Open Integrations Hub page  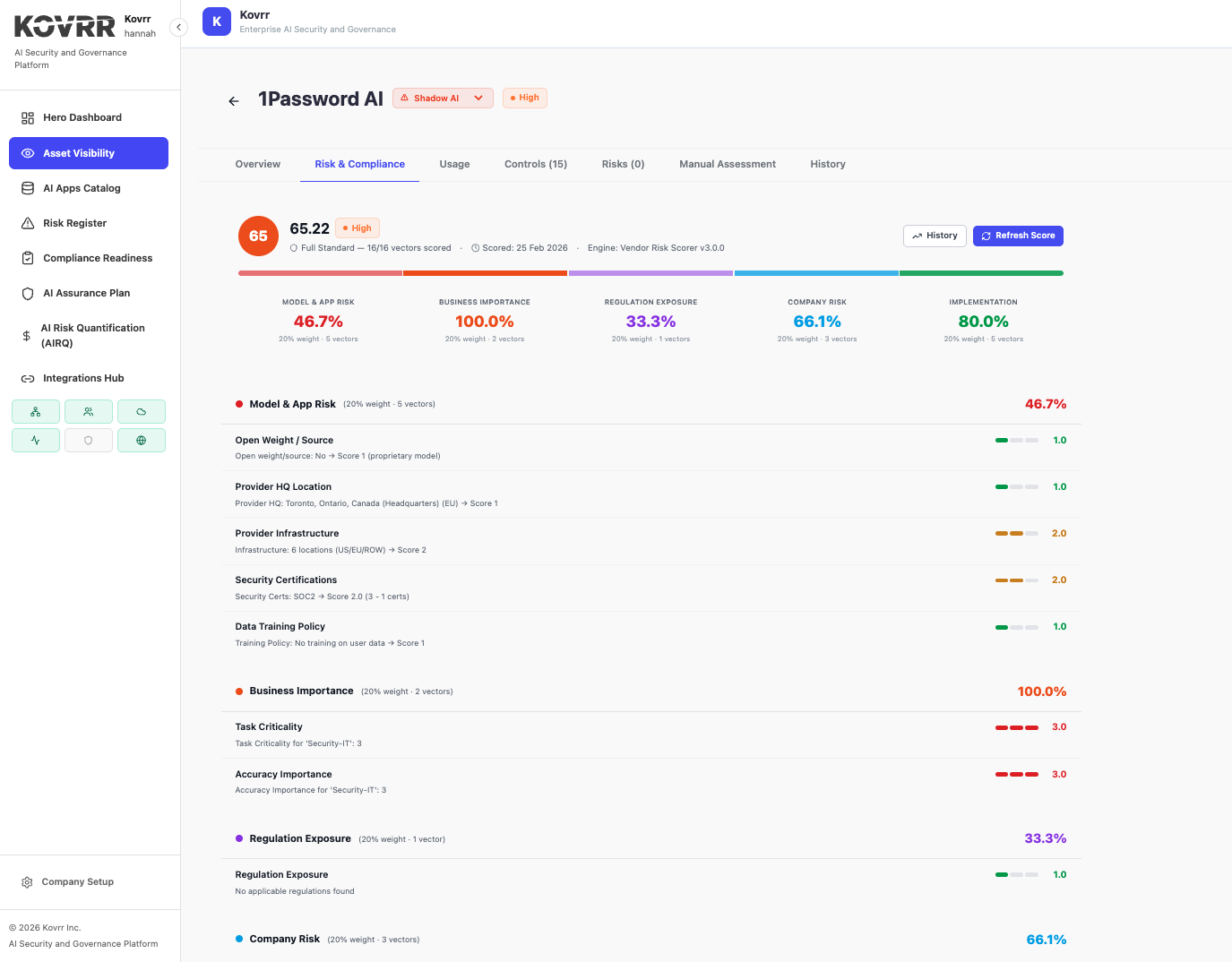pyautogui.click(x=89, y=379)
